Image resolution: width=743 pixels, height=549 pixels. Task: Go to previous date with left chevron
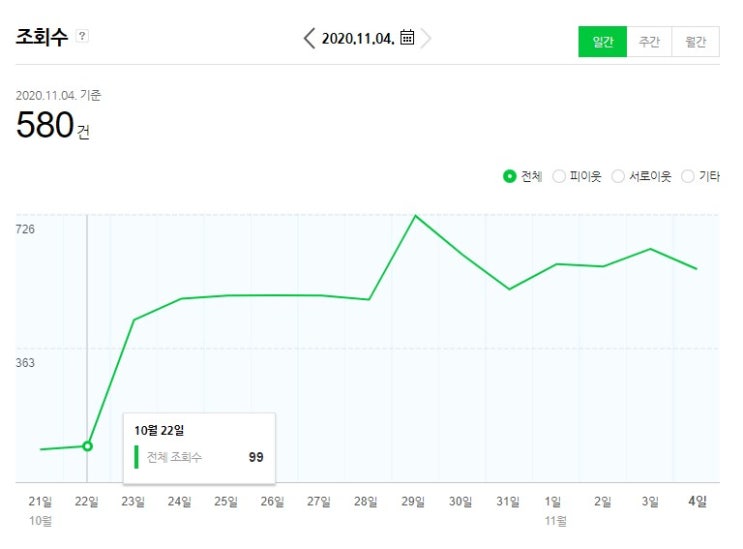click(309, 38)
